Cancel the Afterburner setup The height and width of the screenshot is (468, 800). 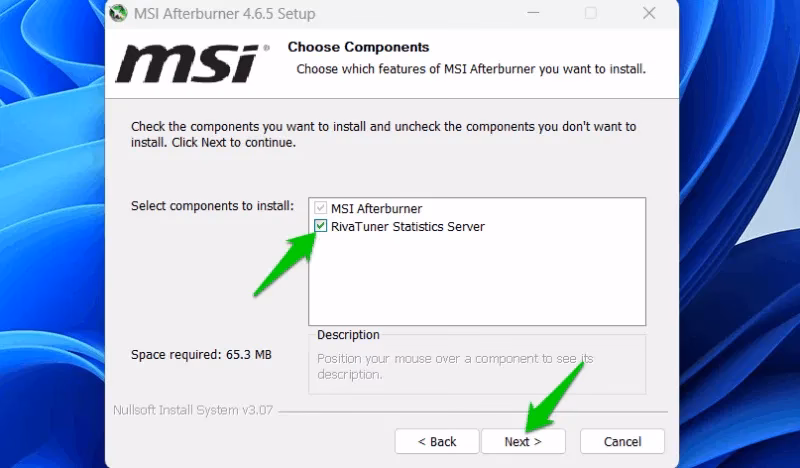coord(622,441)
